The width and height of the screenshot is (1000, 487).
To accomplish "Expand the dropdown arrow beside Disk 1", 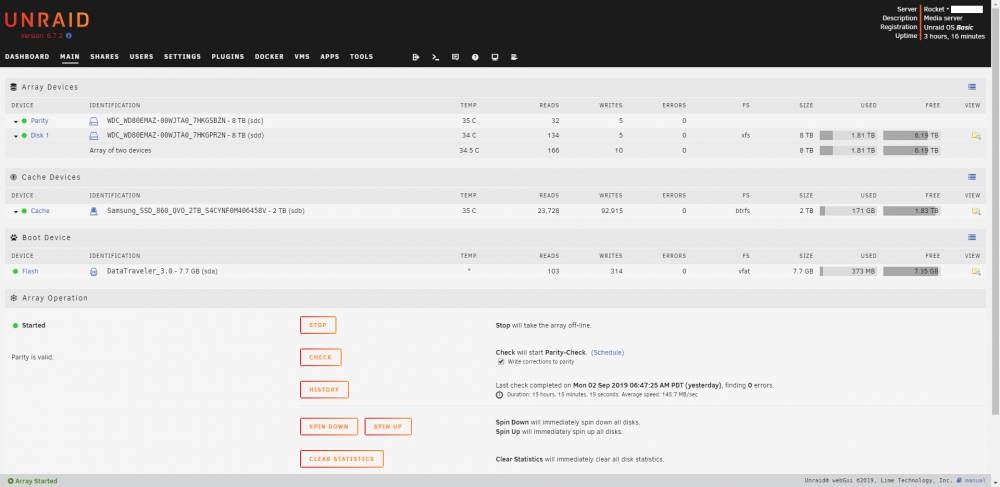I will (15, 136).
